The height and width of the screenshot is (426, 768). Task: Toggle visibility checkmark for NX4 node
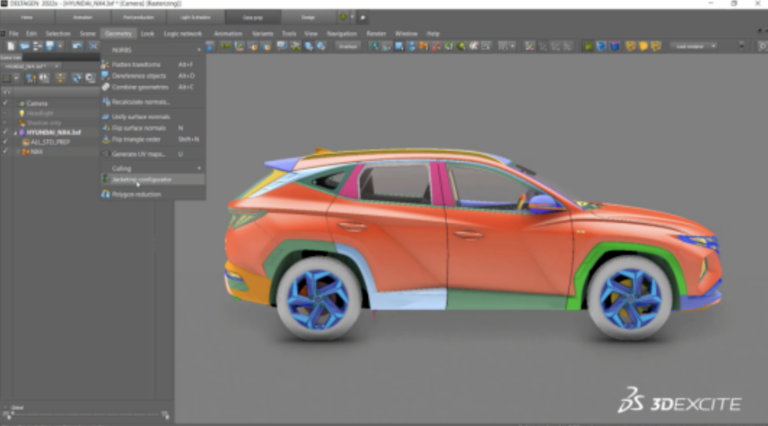[6, 151]
